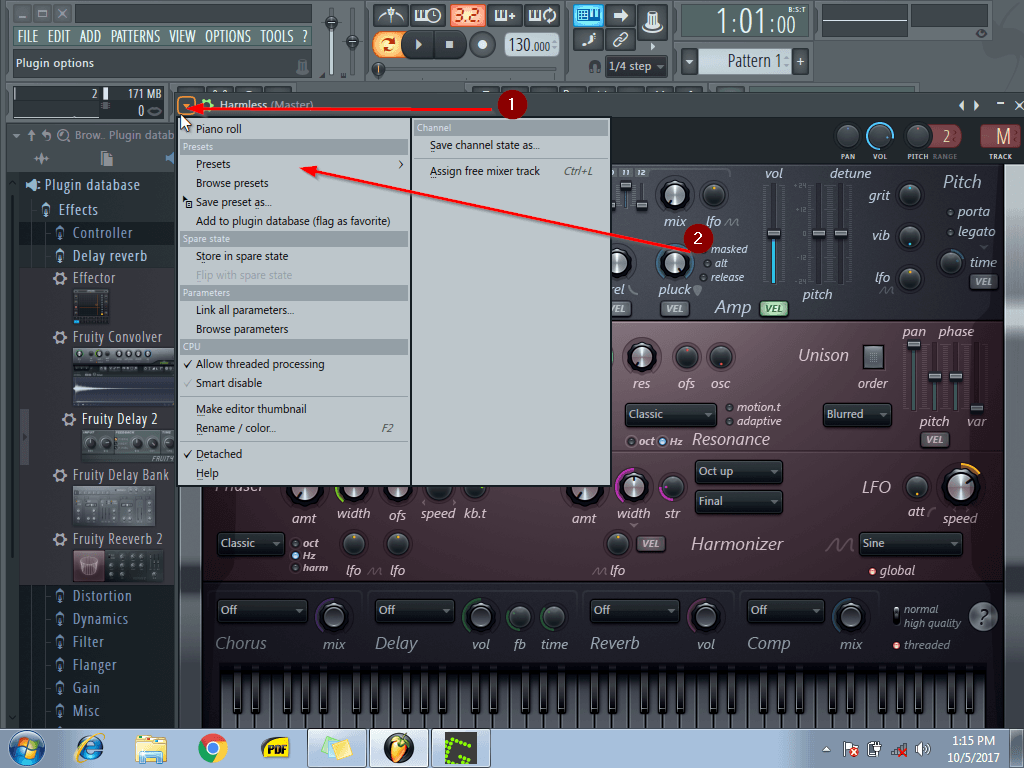
Task: Click the stop button in transport
Action: point(449,44)
